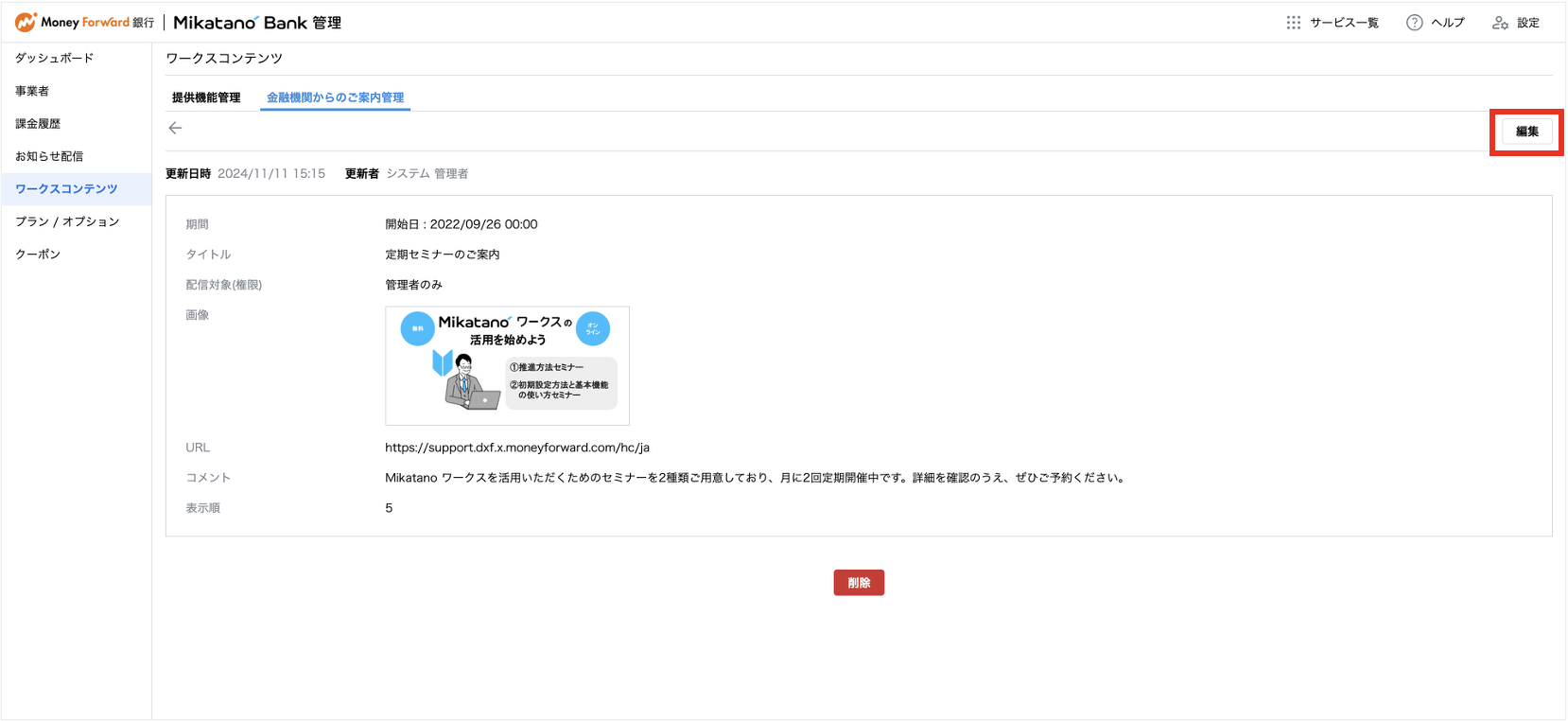The height and width of the screenshot is (721, 1568).
Task: Click the seminar banner image thumbnail
Action: pos(507,366)
